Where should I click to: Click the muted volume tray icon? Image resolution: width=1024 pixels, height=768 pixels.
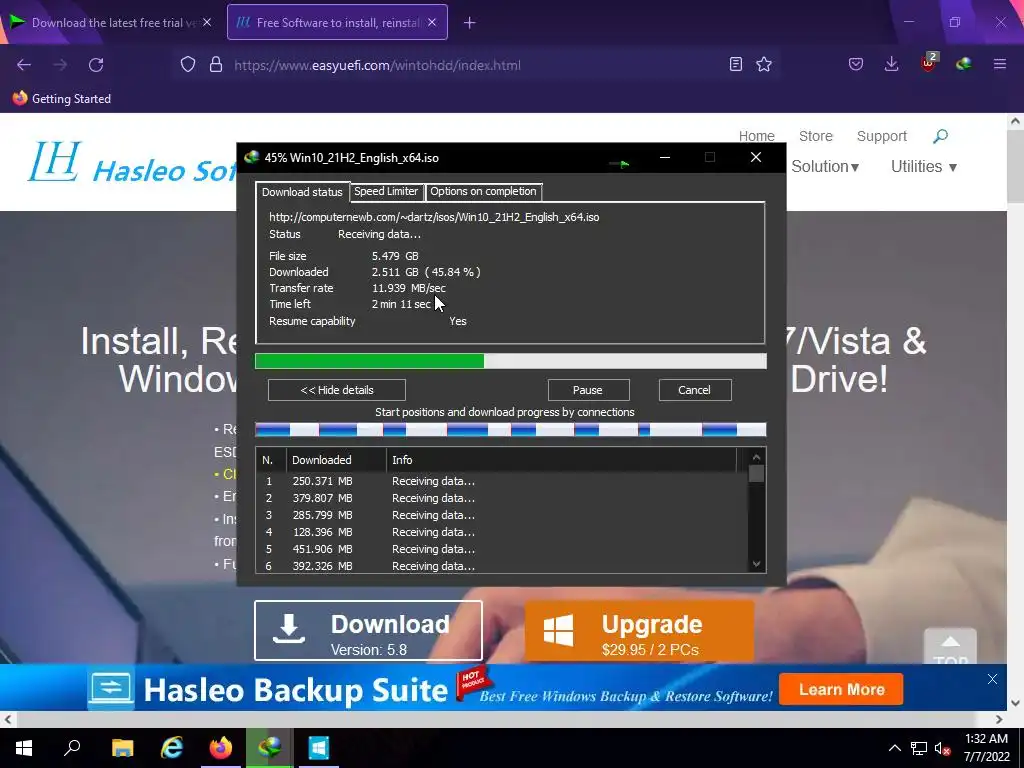coord(942,748)
